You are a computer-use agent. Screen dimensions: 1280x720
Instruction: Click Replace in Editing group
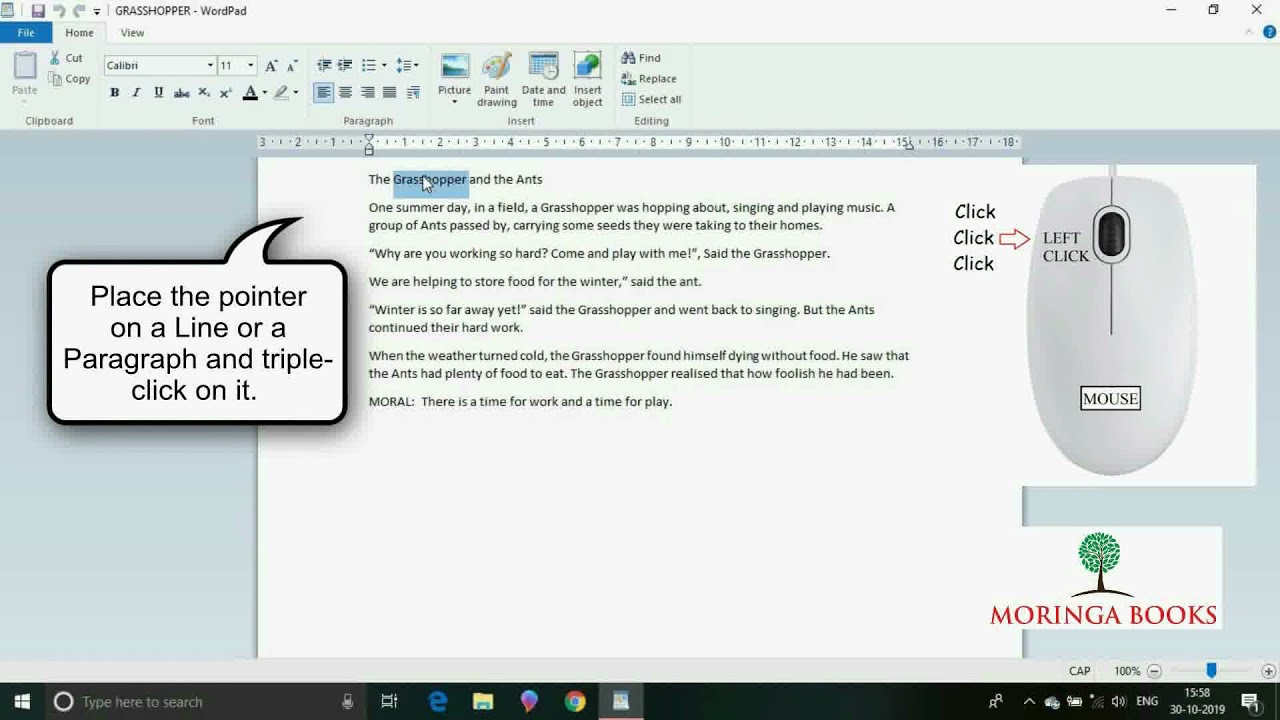[649, 79]
